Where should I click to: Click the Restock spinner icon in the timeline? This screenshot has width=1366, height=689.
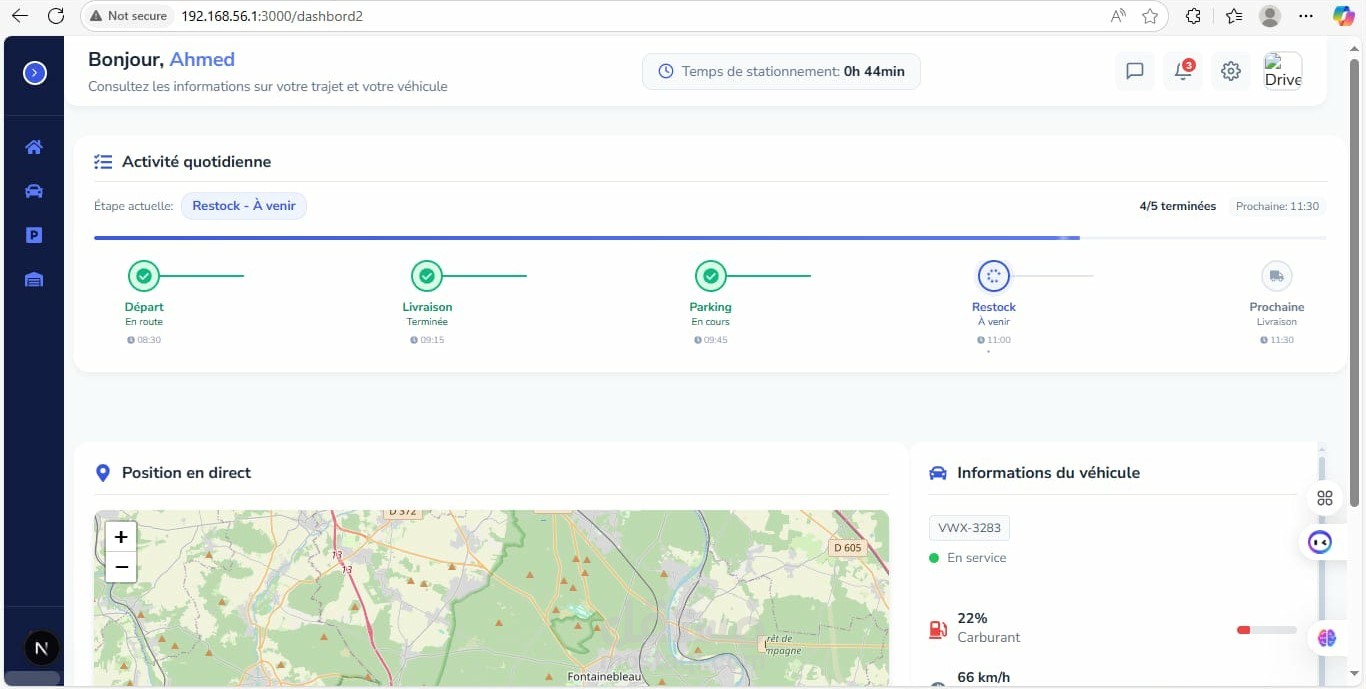click(993, 276)
